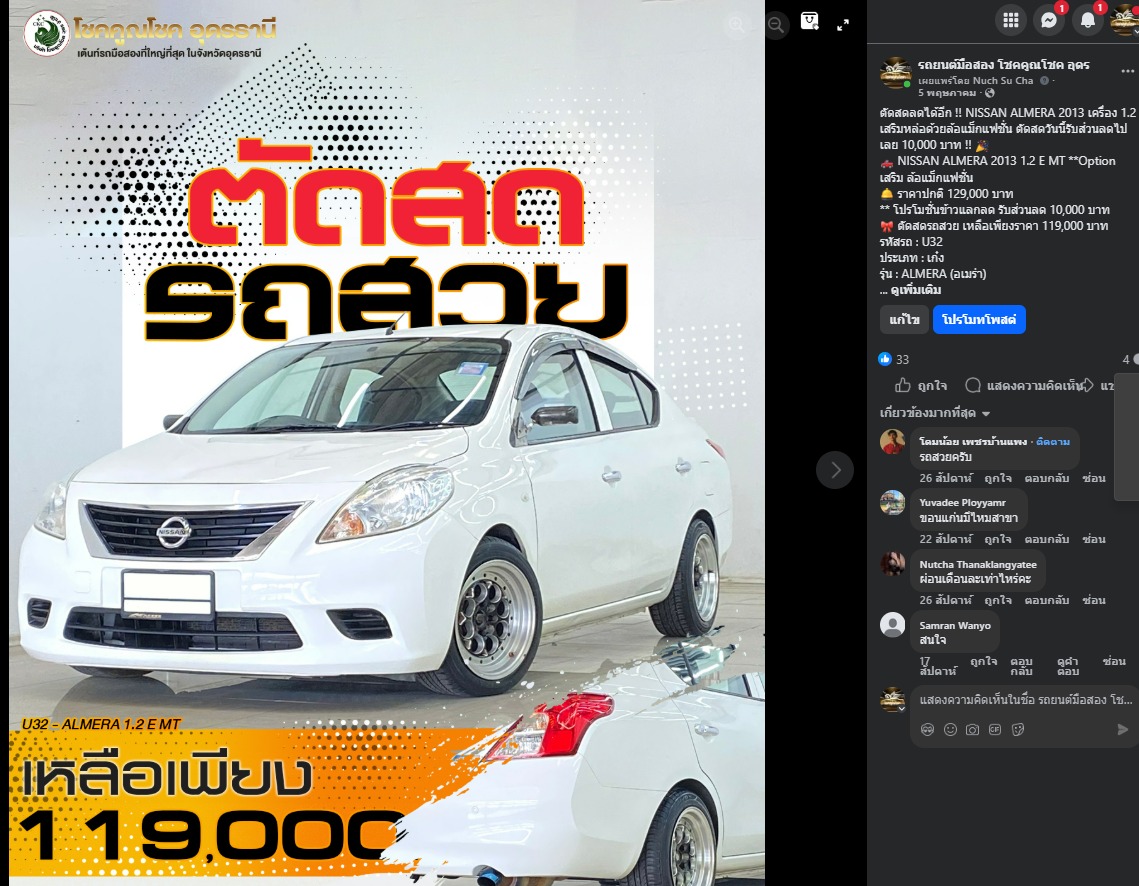1139x886 pixels.
Task: Open the 5 พฤษภาคม post date
Action: 947,93
